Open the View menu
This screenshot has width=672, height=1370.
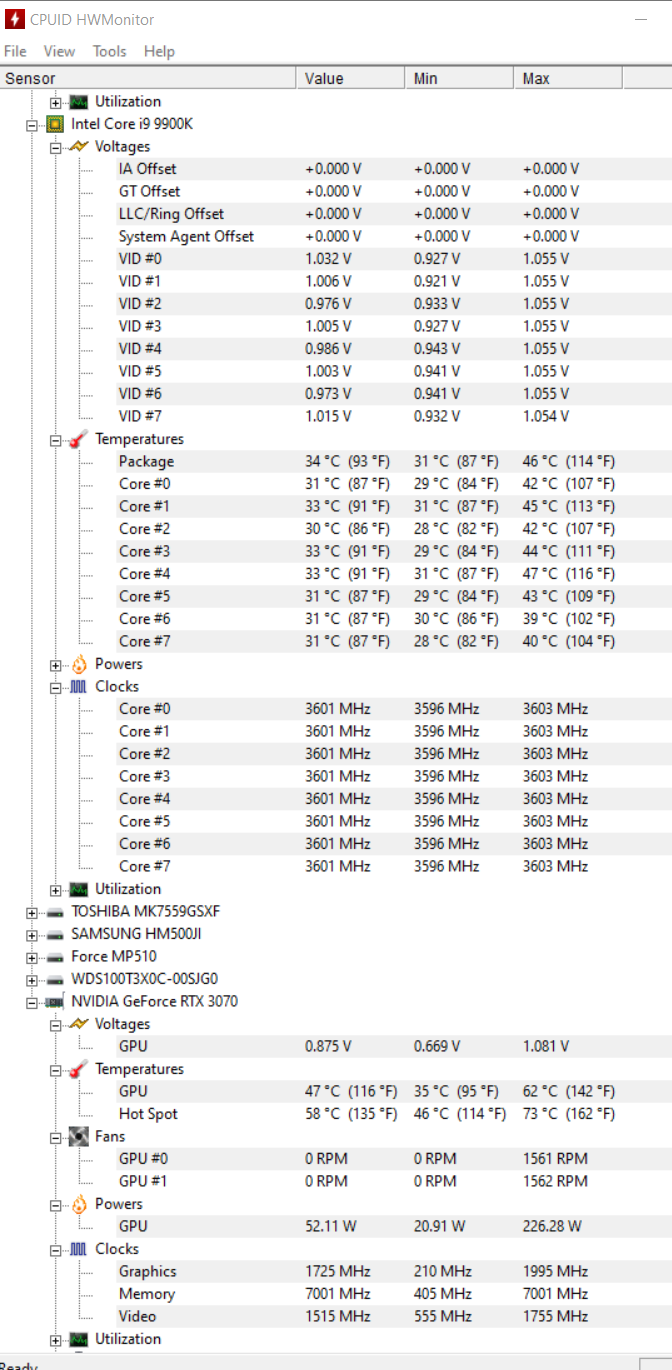point(59,51)
